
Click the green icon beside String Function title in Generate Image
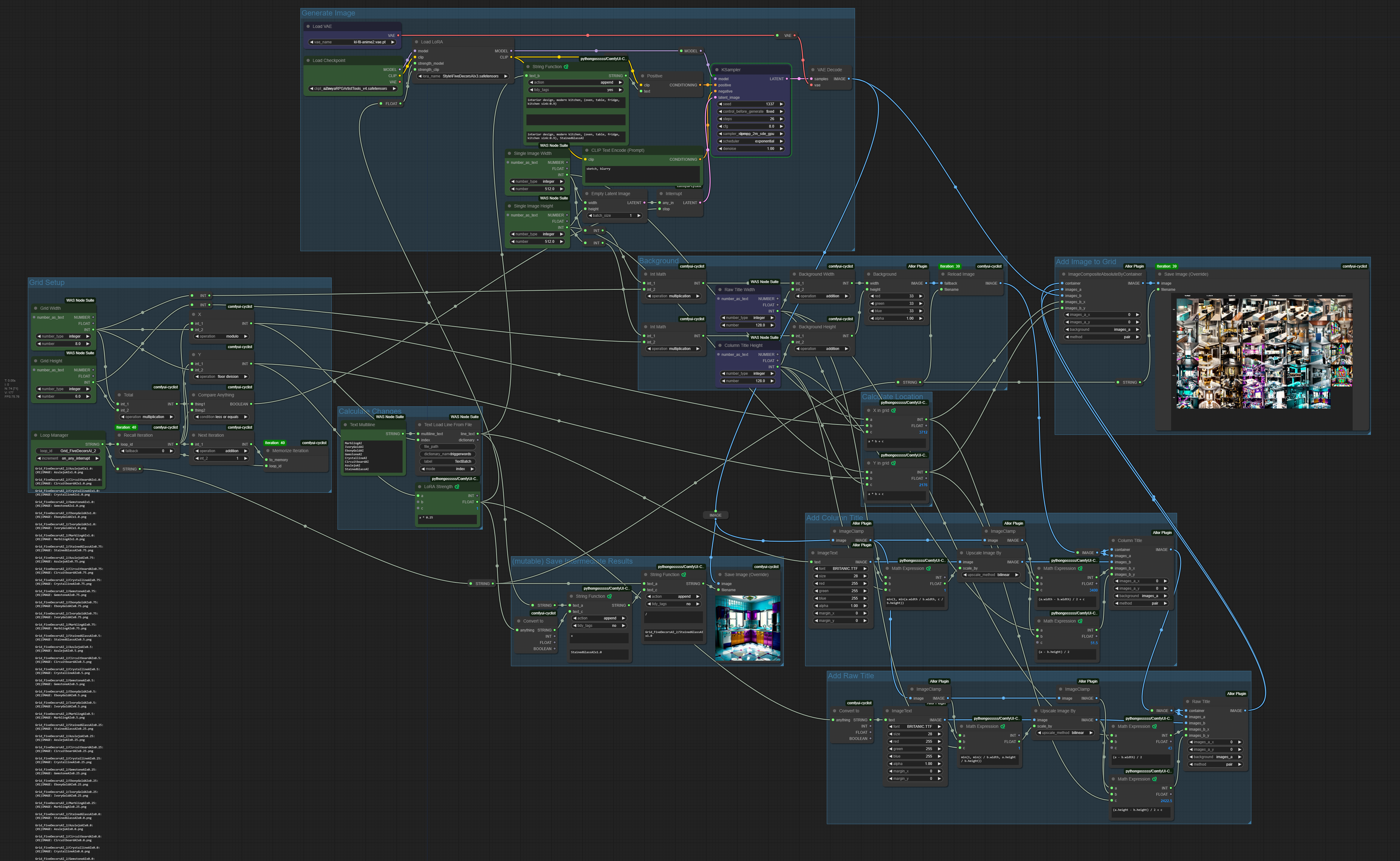(566, 67)
